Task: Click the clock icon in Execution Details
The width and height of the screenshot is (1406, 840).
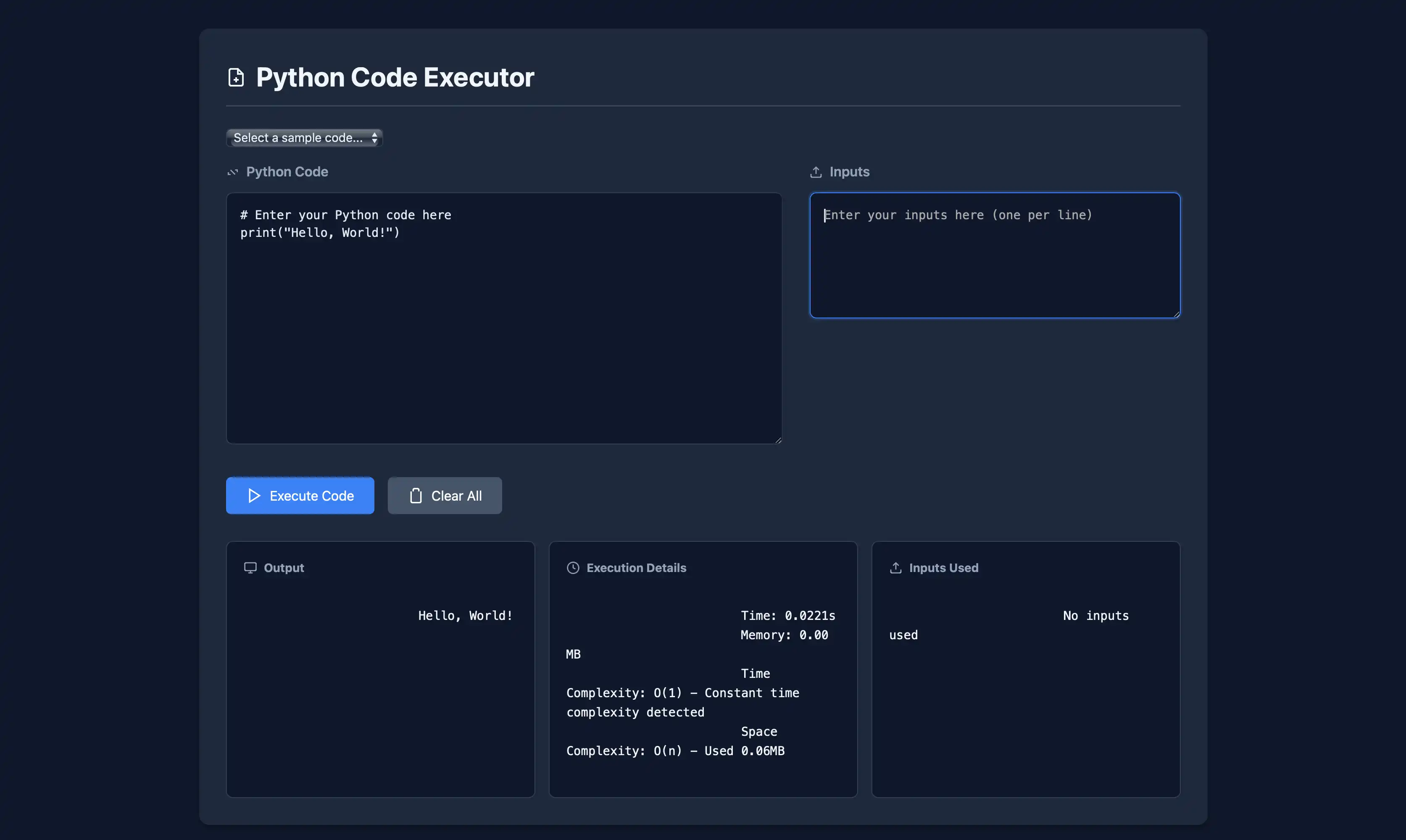Action: point(572,568)
